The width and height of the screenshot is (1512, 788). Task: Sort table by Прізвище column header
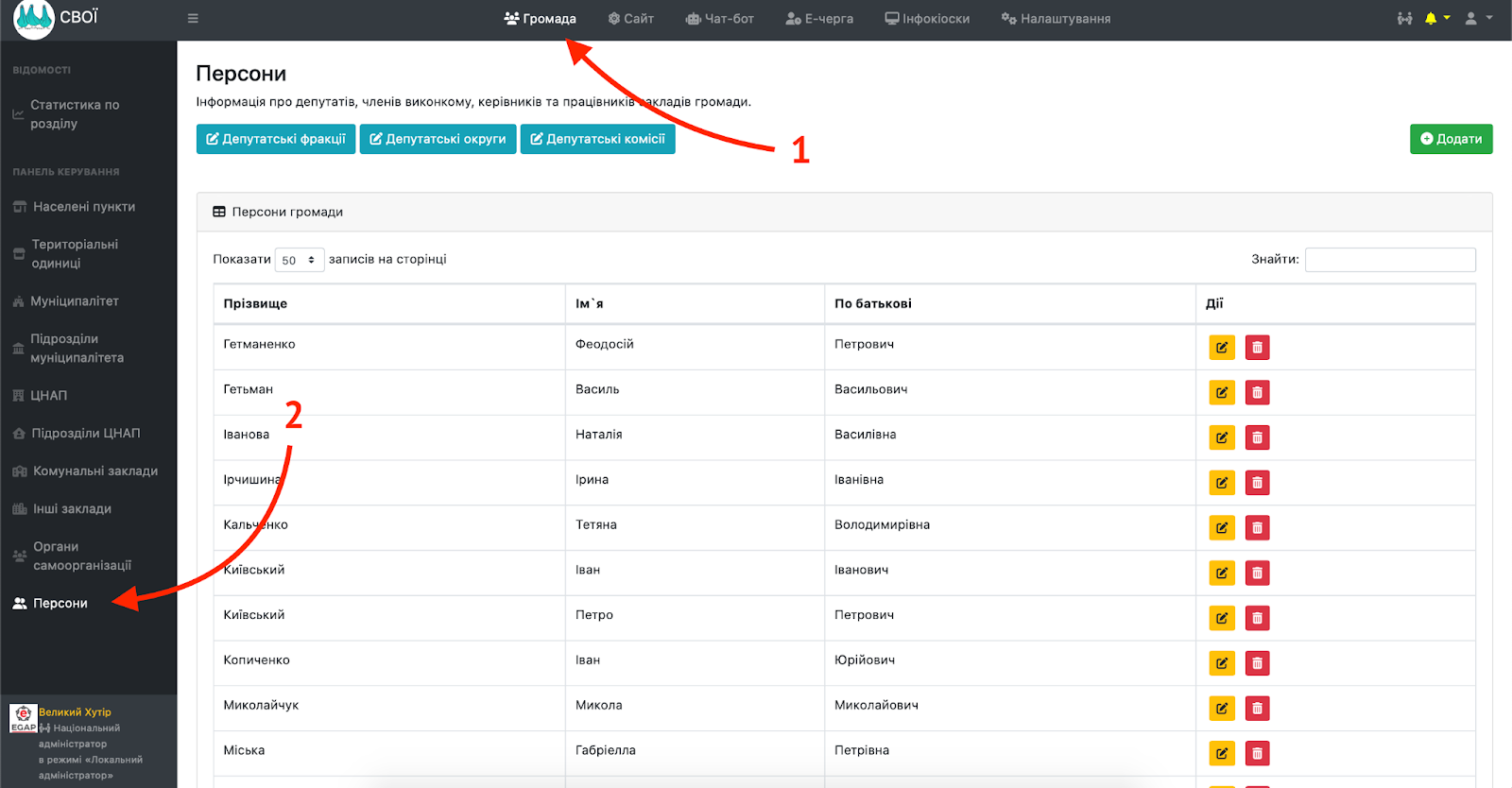click(255, 303)
